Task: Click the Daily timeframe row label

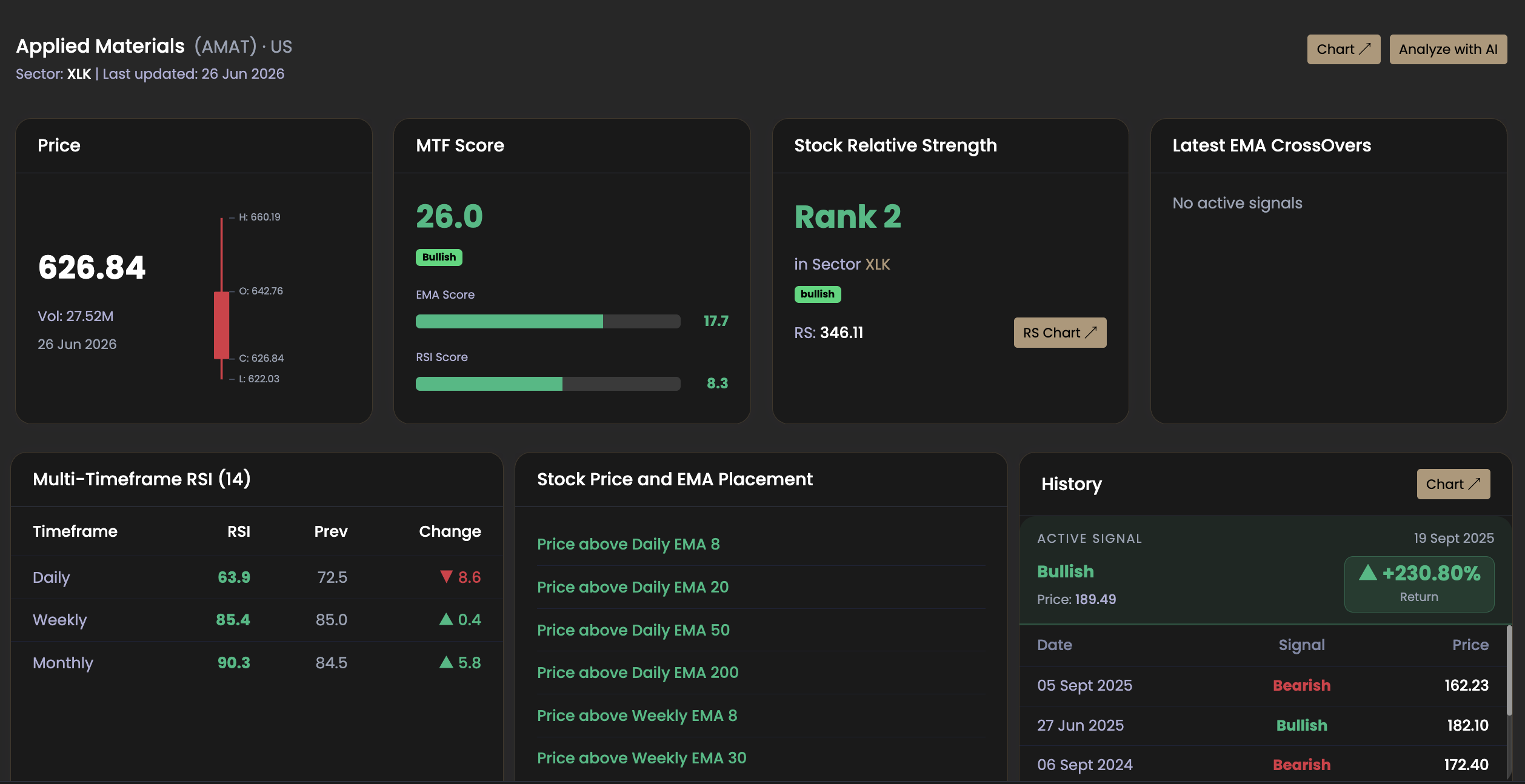Action: pyautogui.click(x=52, y=577)
